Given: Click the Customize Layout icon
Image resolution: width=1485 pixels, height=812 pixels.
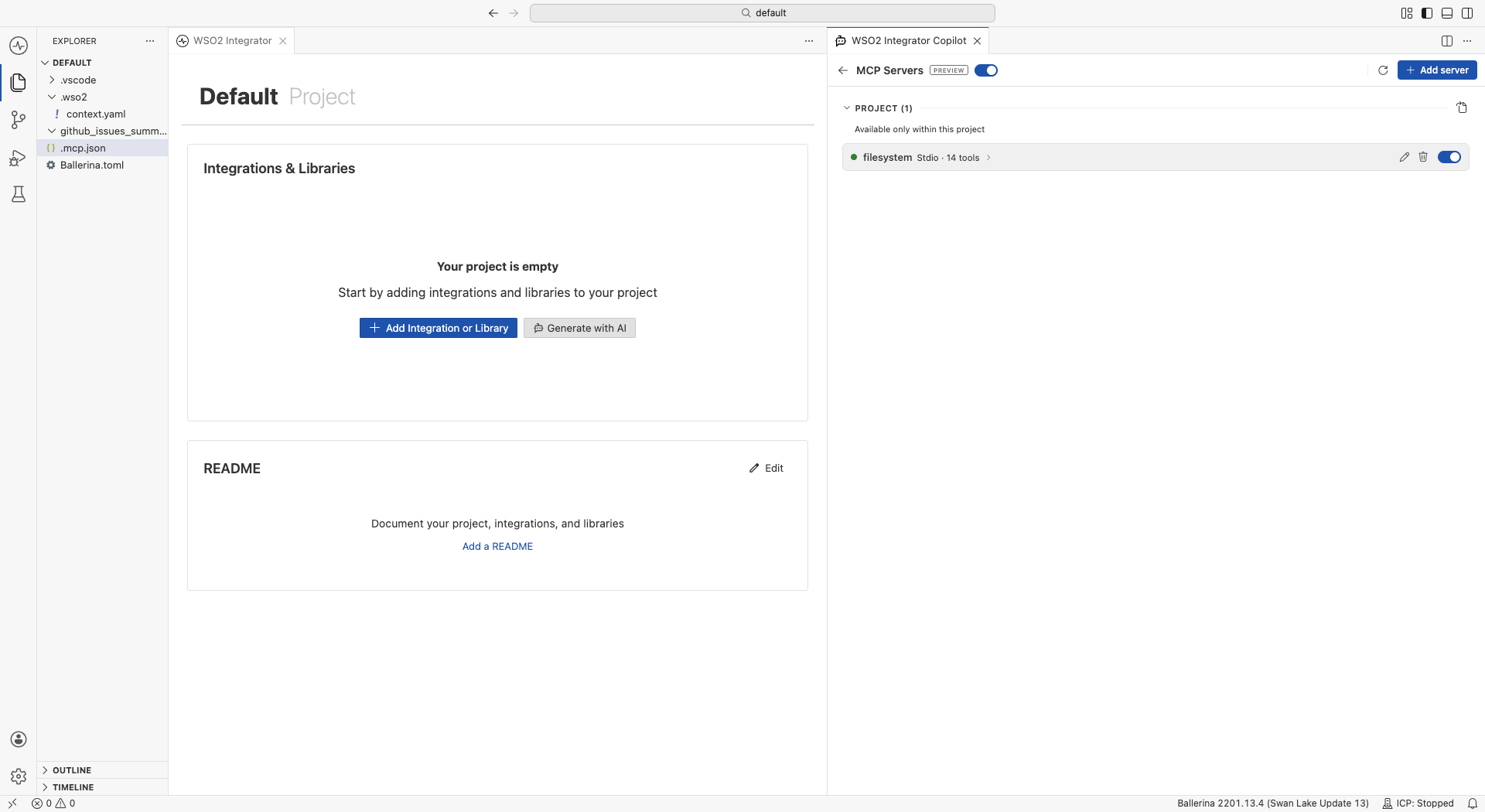Looking at the screenshot, I should point(1407,13).
